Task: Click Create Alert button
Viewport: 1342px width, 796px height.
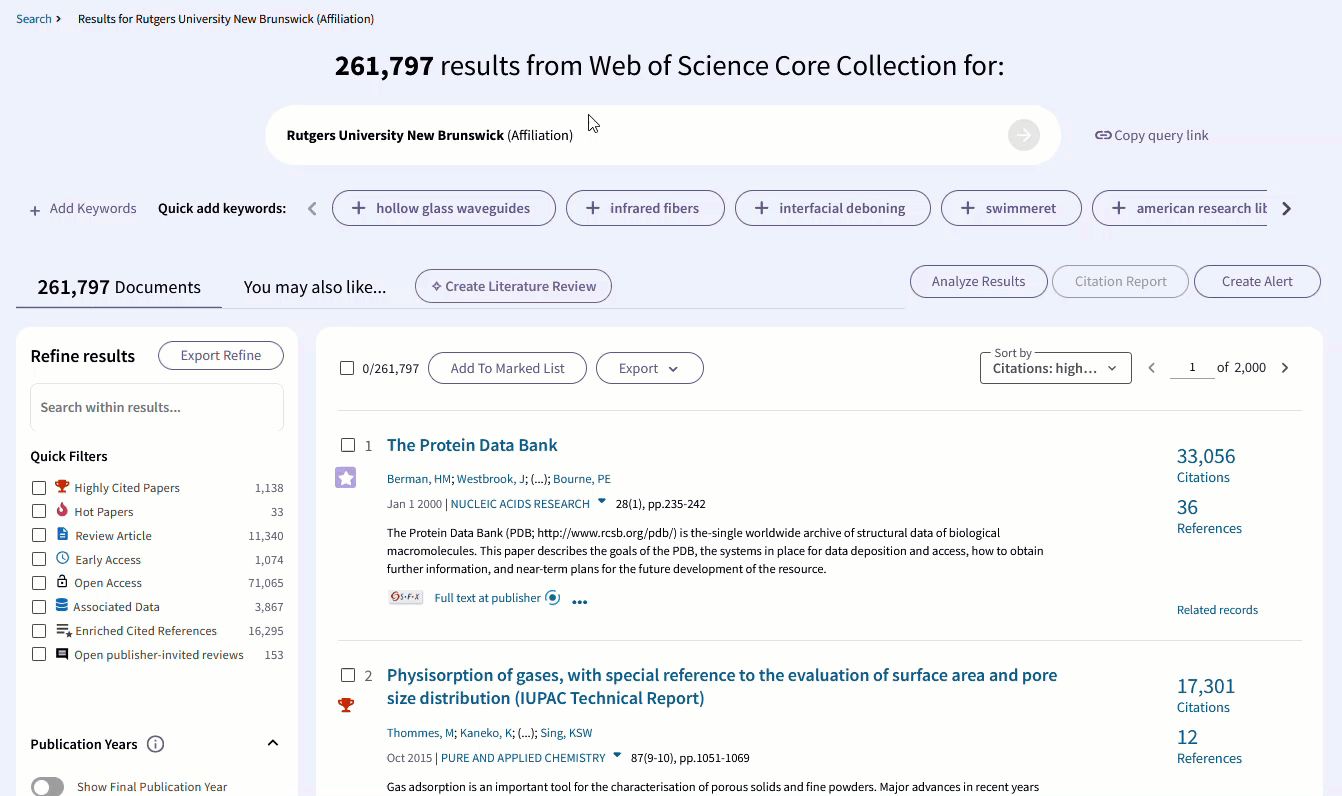Action: (x=1257, y=281)
